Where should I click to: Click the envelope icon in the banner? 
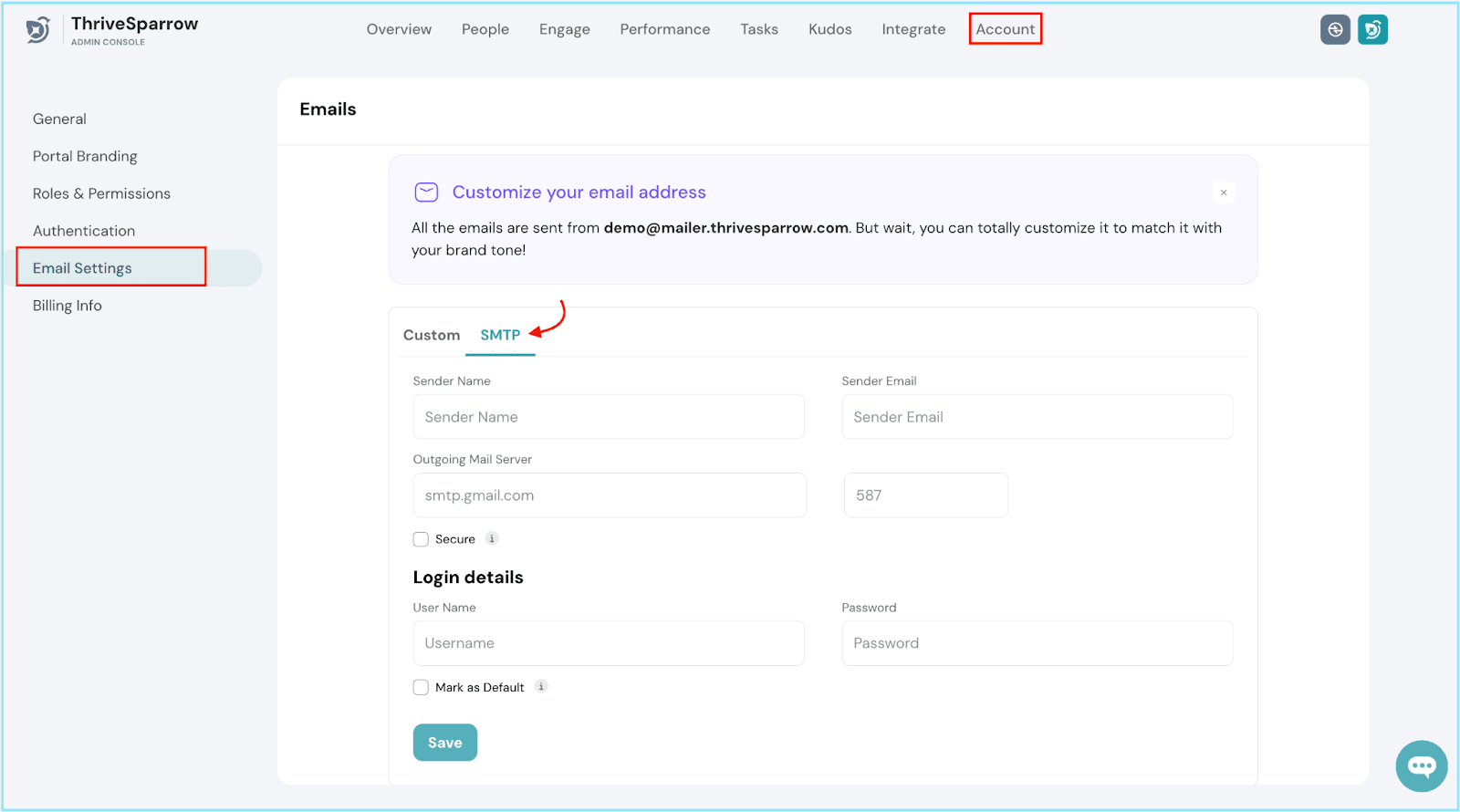426,192
